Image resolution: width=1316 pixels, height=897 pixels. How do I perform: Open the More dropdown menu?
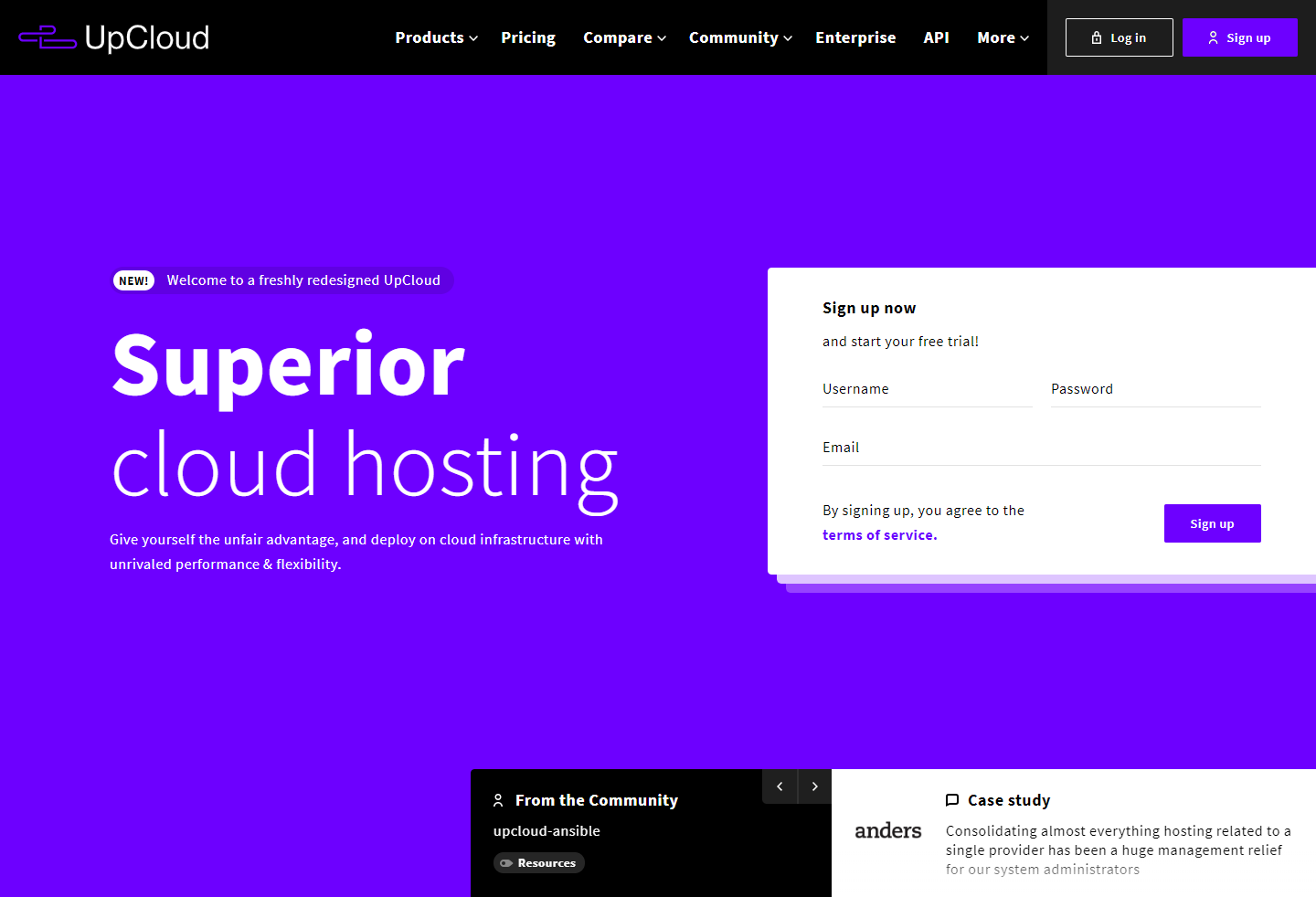coord(1003,37)
